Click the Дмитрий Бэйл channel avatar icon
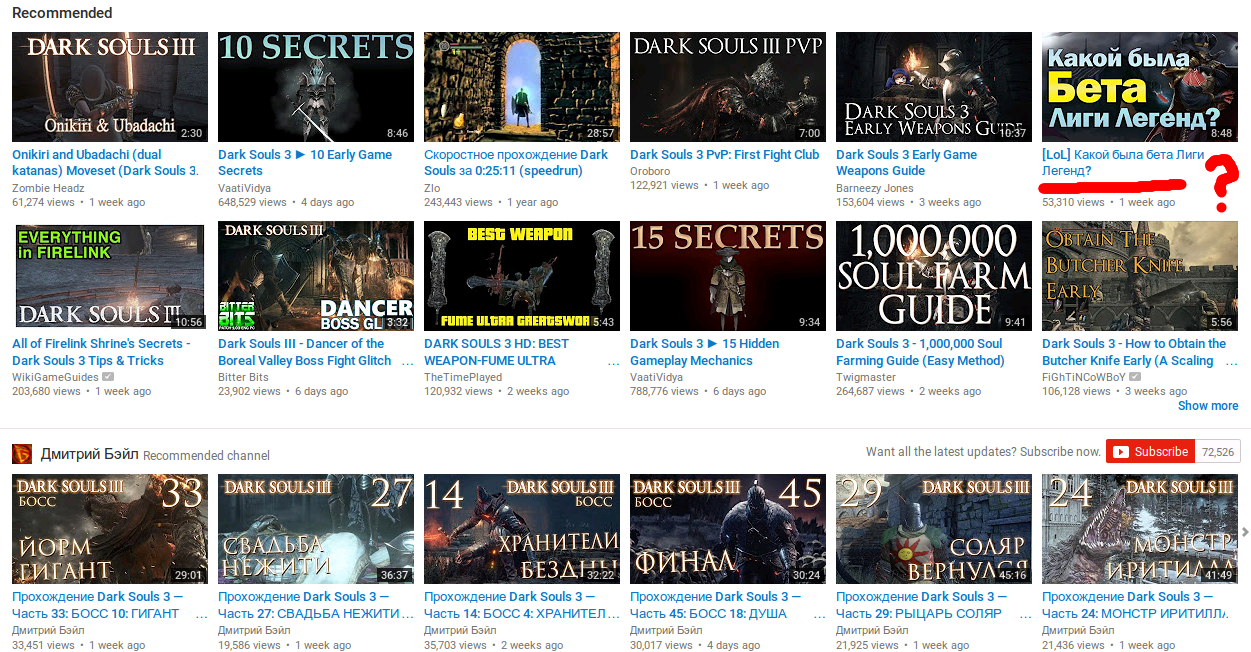The image size is (1251, 652). point(21,454)
